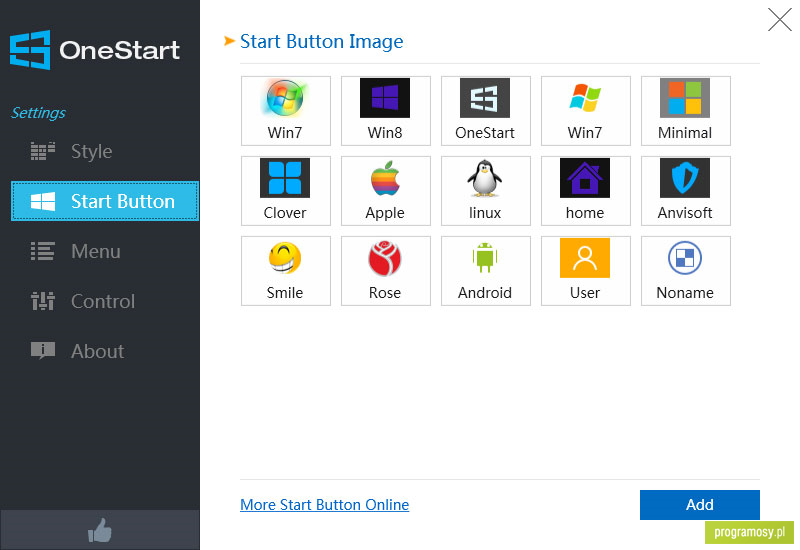This screenshot has width=800, height=550.
Task: Pick the Apple rainbow logo start button
Action: [386, 191]
